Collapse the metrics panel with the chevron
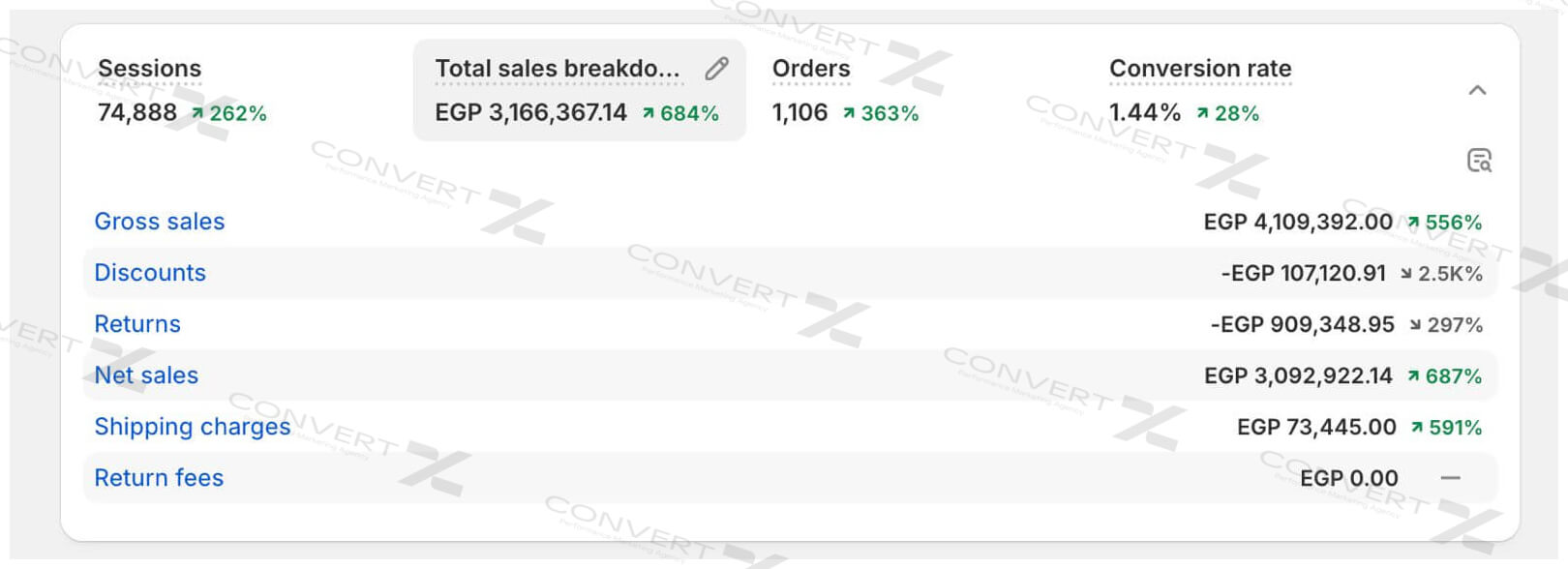 click(x=1477, y=90)
